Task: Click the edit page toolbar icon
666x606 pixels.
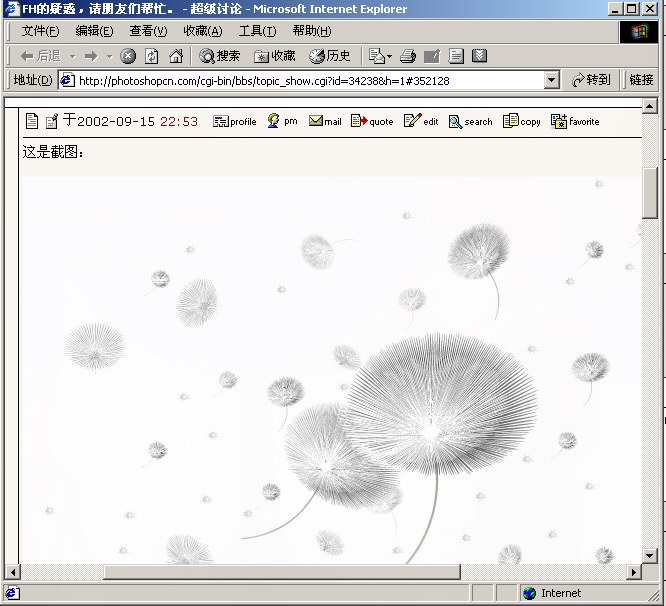Action: 432,56
